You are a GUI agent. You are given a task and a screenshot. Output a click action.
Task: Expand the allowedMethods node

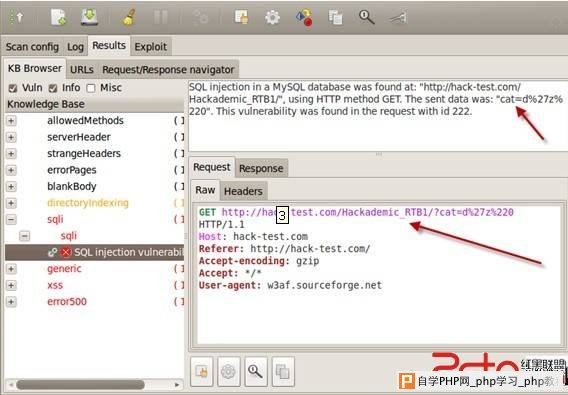(11, 121)
